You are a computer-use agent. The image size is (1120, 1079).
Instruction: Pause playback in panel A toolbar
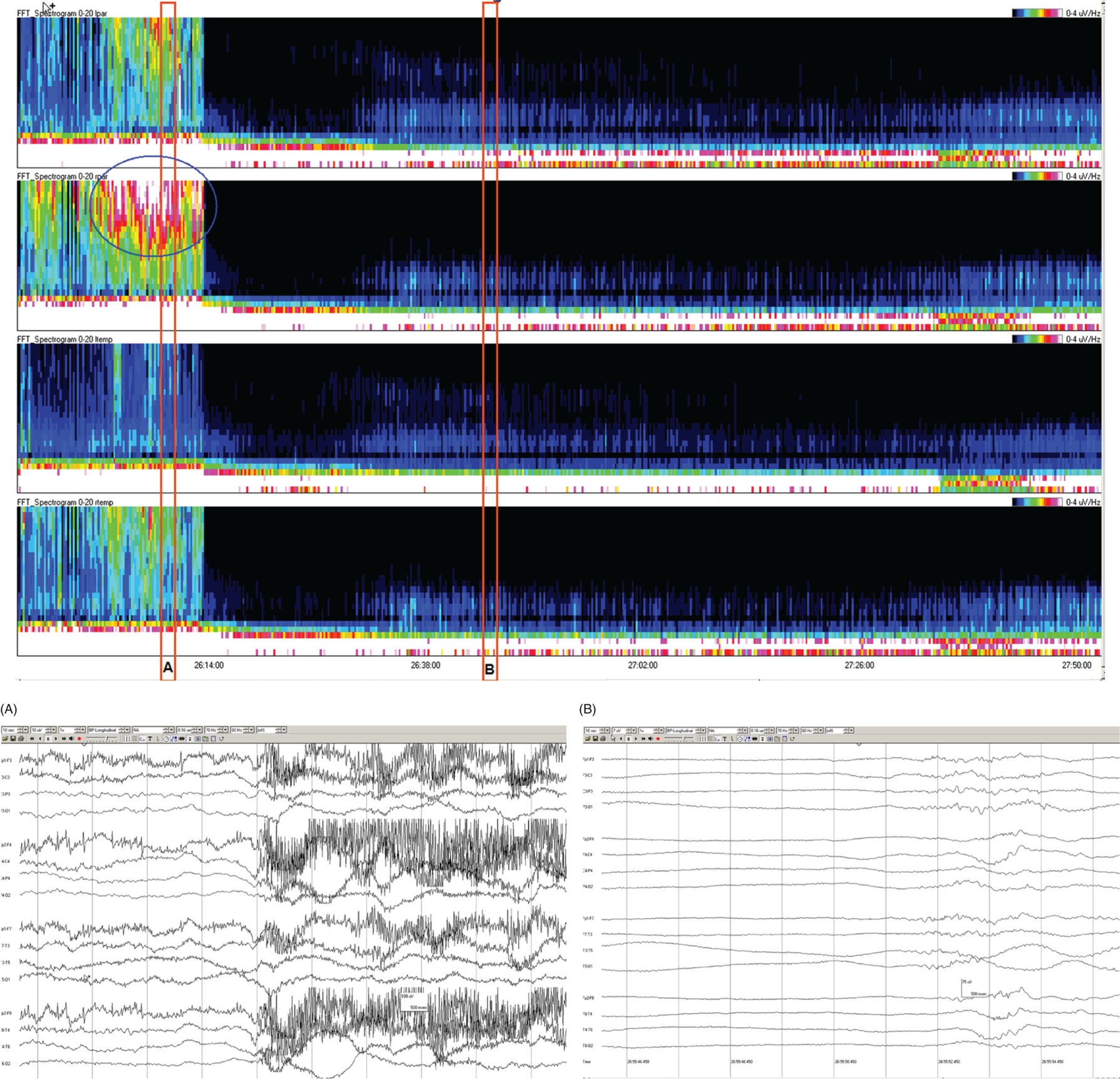[x=48, y=739]
